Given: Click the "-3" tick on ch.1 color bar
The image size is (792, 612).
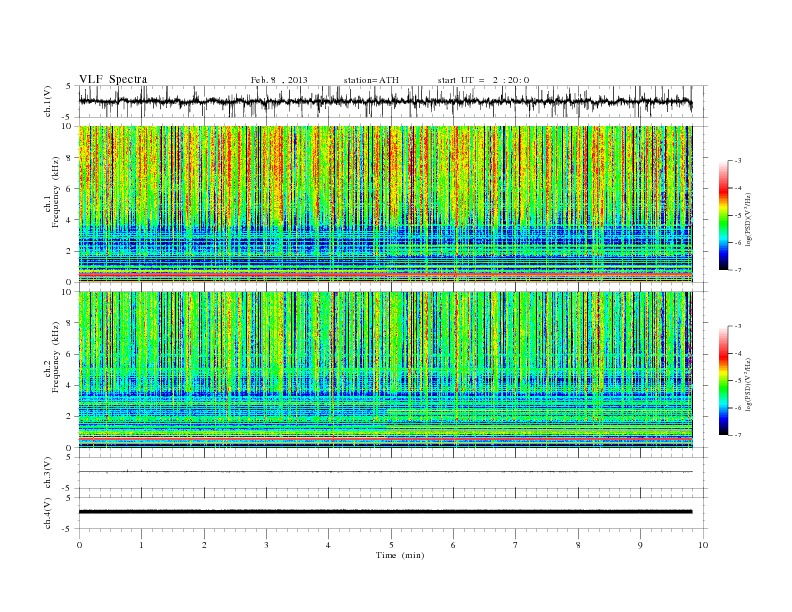Looking at the screenshot, I should click(x=738, y=161).
